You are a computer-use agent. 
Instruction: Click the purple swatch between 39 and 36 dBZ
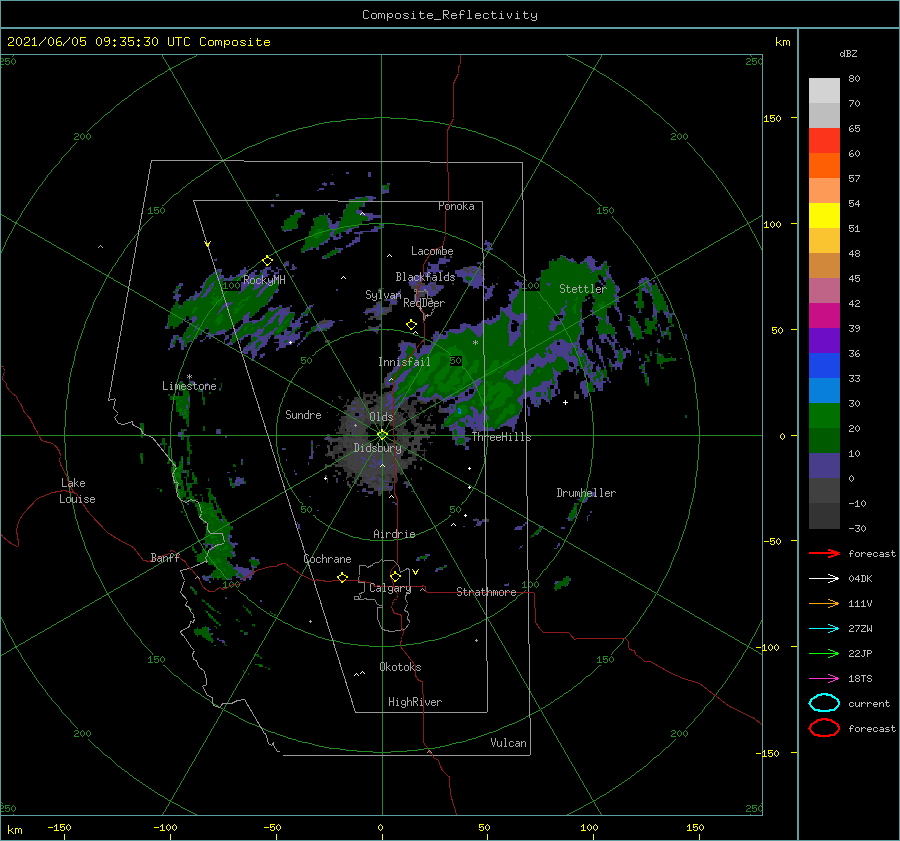pos(824,340)
